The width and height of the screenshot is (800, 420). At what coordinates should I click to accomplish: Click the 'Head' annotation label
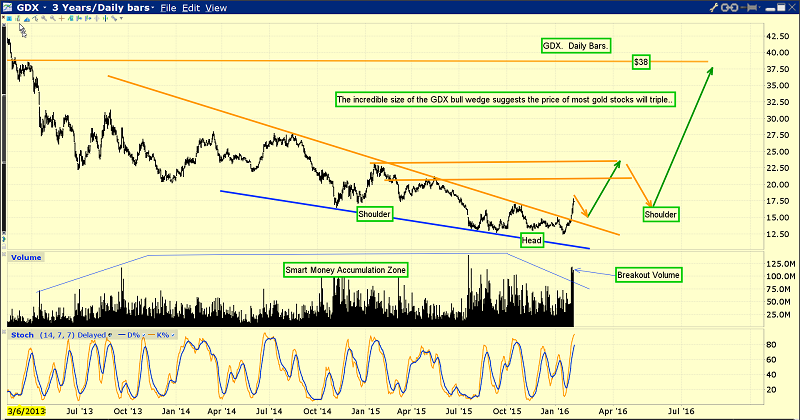pyautogui.click(x=531, y=240)
